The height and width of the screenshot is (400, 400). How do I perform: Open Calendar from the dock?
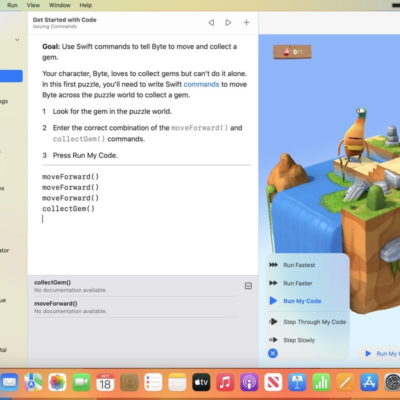pyautogui.click(x=105, y=382)
